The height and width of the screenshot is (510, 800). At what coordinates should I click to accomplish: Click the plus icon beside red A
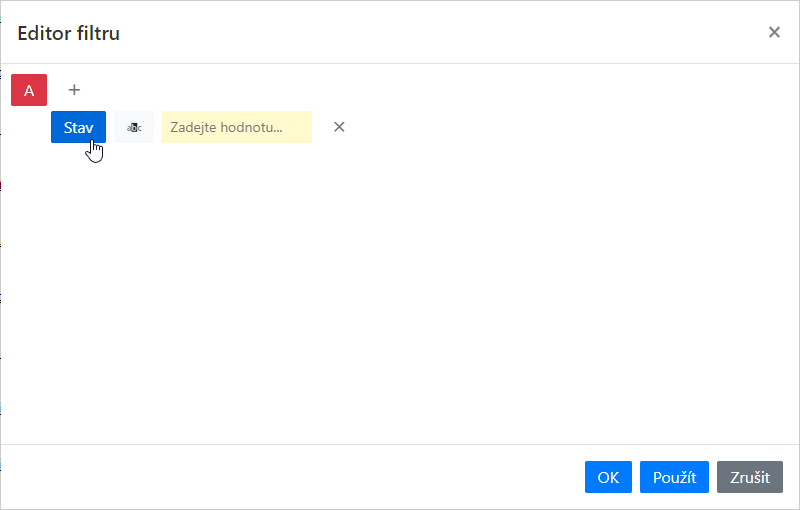[74, 90]
